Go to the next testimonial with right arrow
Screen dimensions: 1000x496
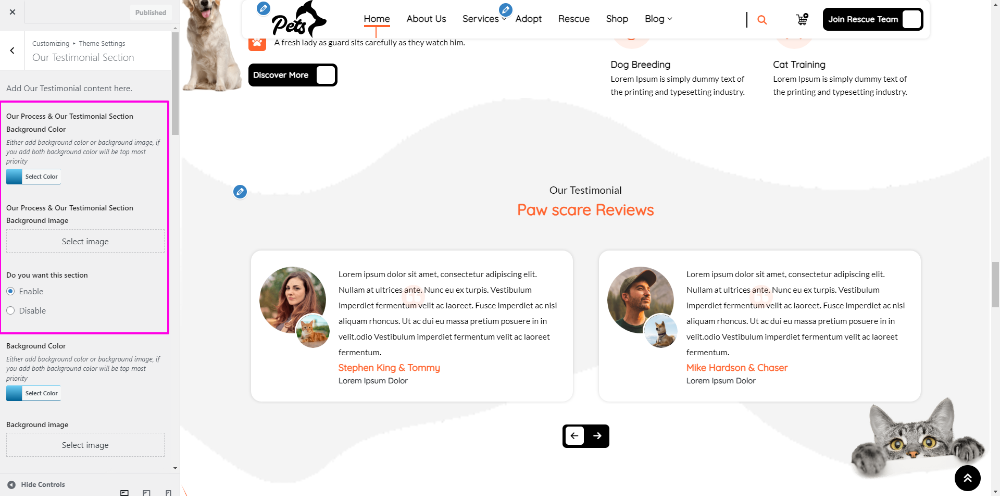[x=597, y=436]
